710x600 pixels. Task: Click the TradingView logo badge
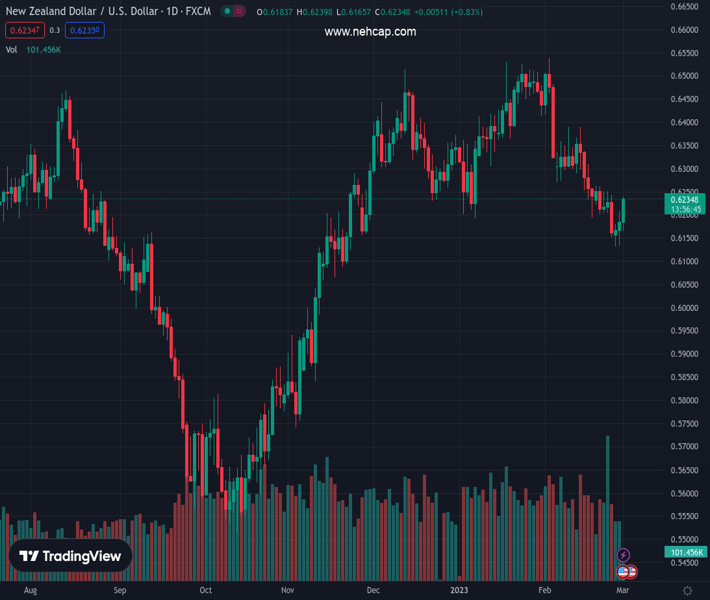[x=71, y=556]
